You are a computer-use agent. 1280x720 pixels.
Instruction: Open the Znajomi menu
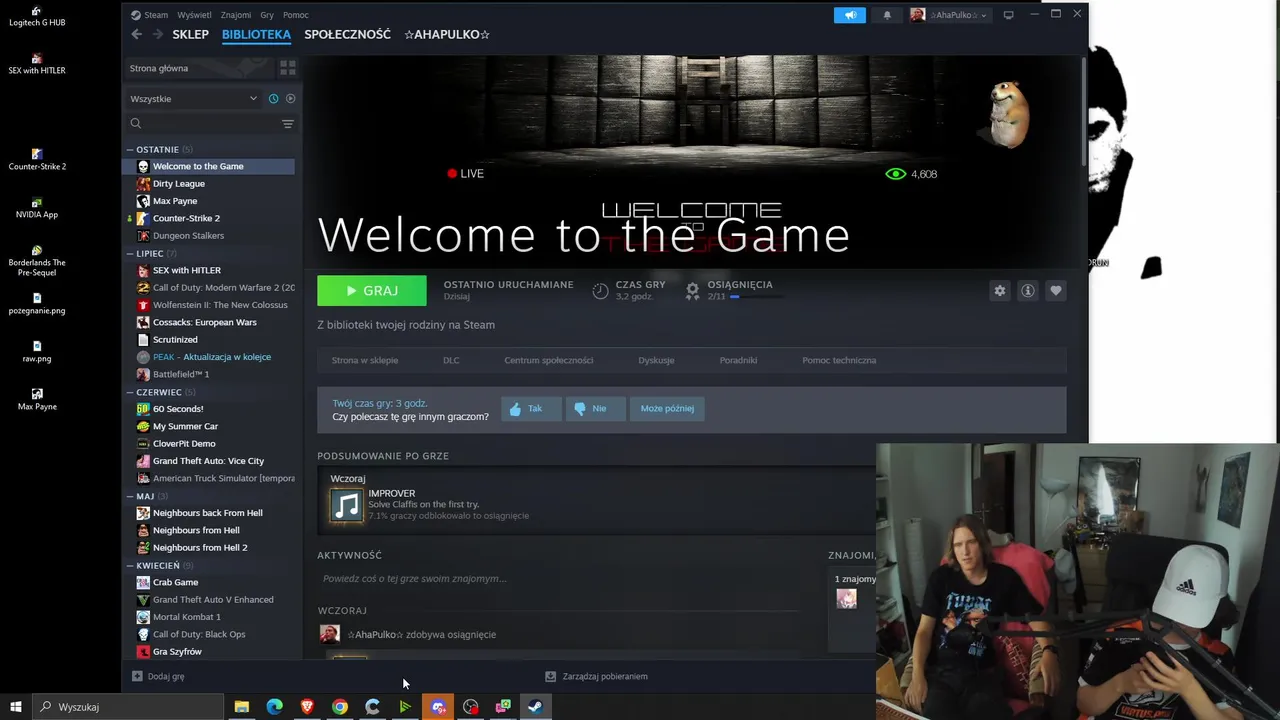(236, 15)
